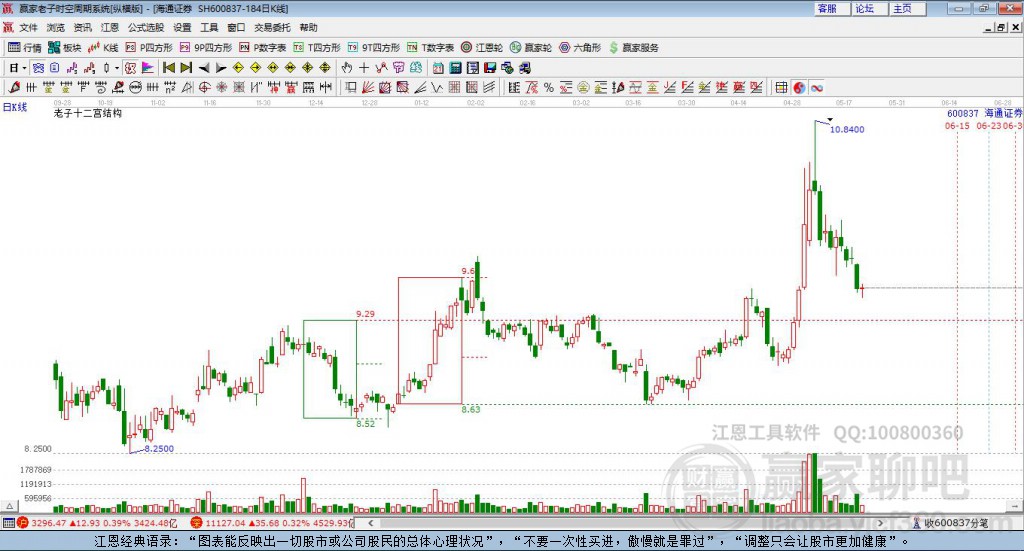This screenshot has width=1024, height=551.
Task: Click the 9.29 level label
Action: (365, 314)
